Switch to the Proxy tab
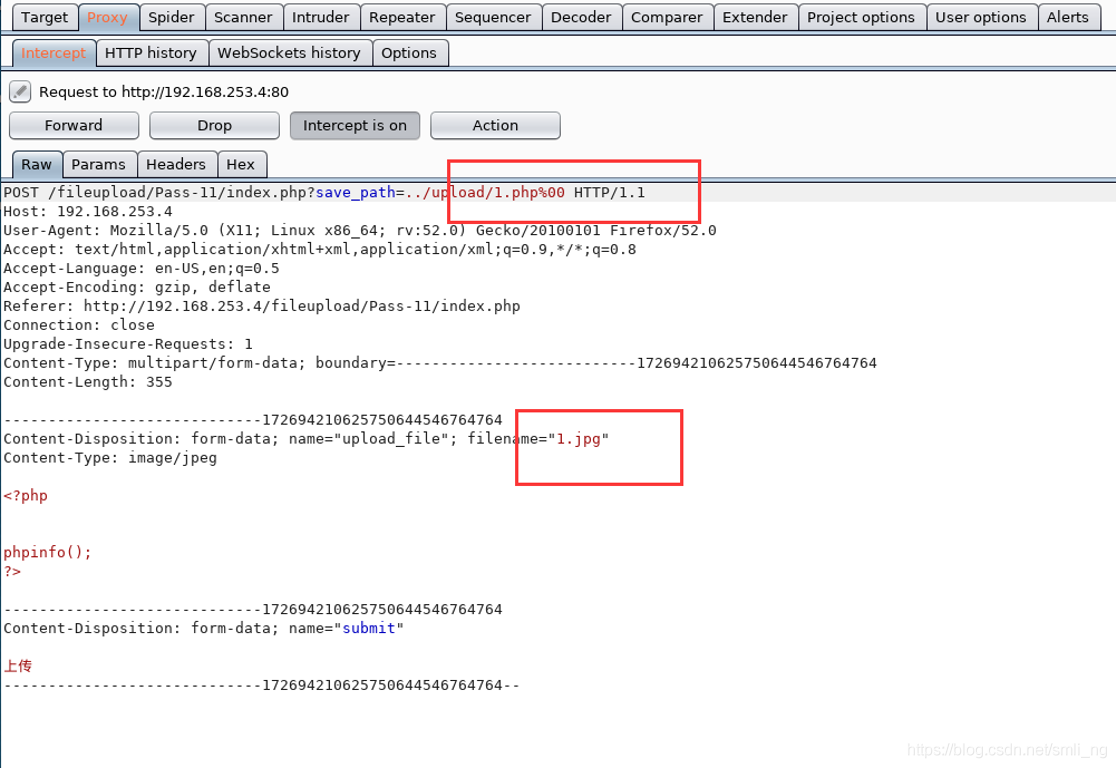The image size is (1116, 768). (x=107, y=17)
